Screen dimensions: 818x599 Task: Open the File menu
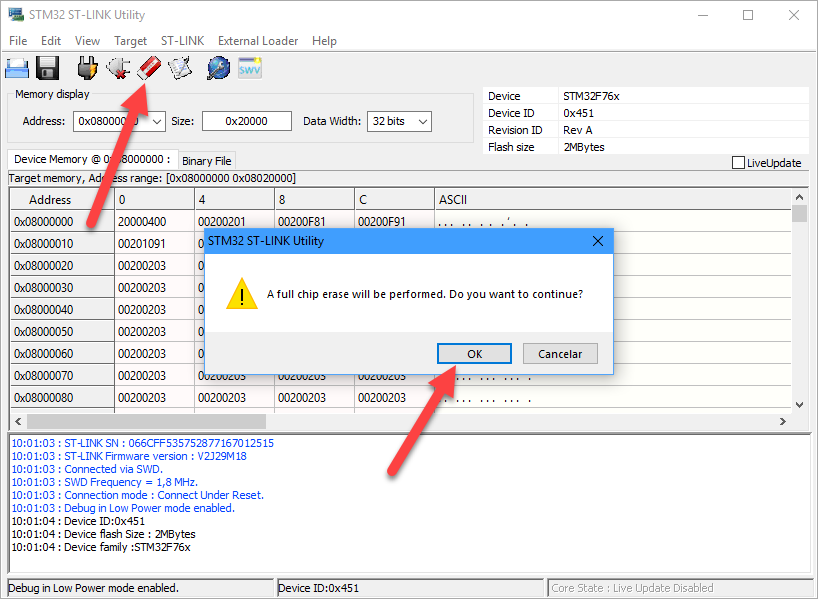pos(18,41)
